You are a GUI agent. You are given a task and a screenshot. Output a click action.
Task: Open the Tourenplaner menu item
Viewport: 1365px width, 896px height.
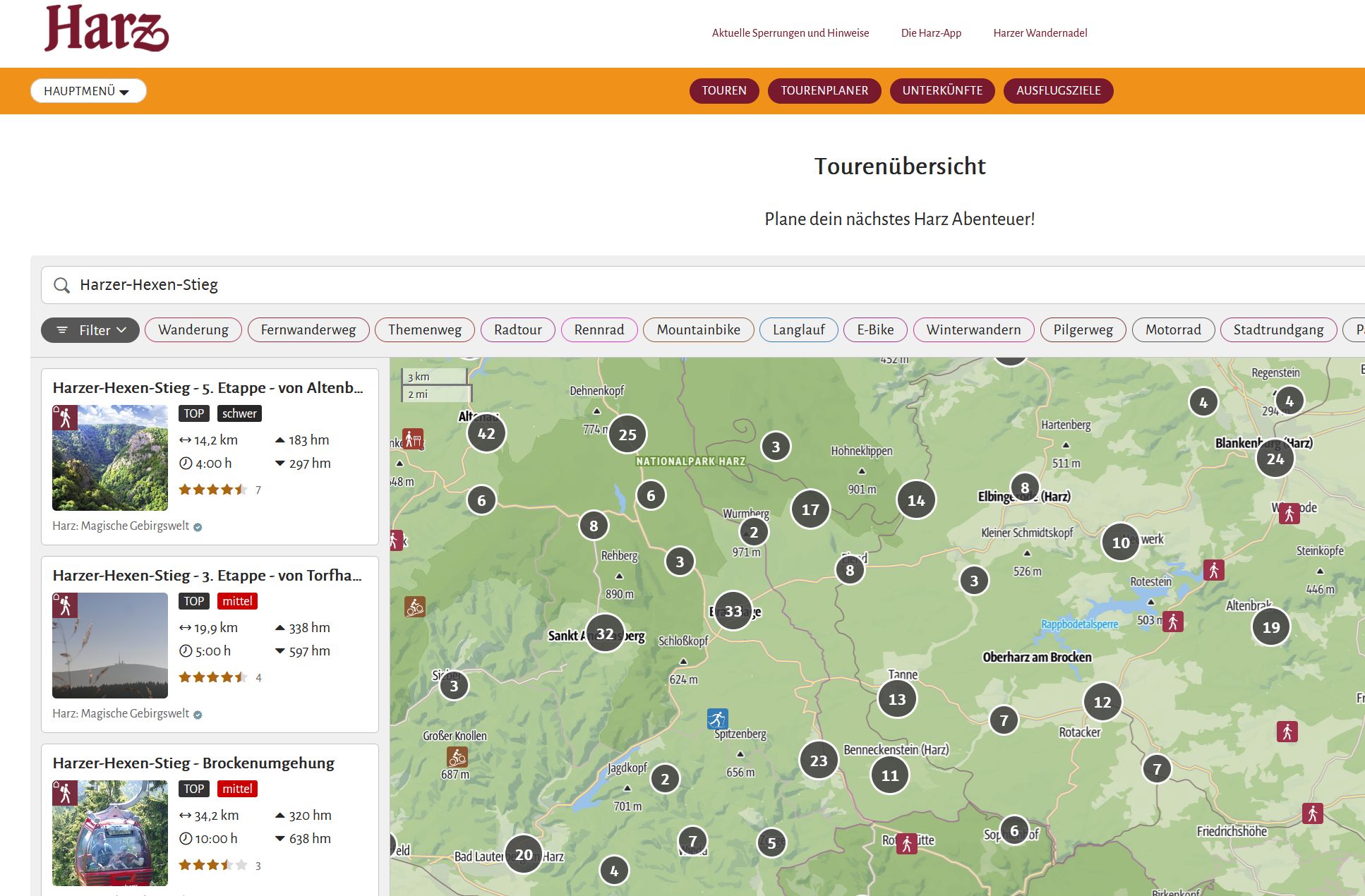click(824, 91)
